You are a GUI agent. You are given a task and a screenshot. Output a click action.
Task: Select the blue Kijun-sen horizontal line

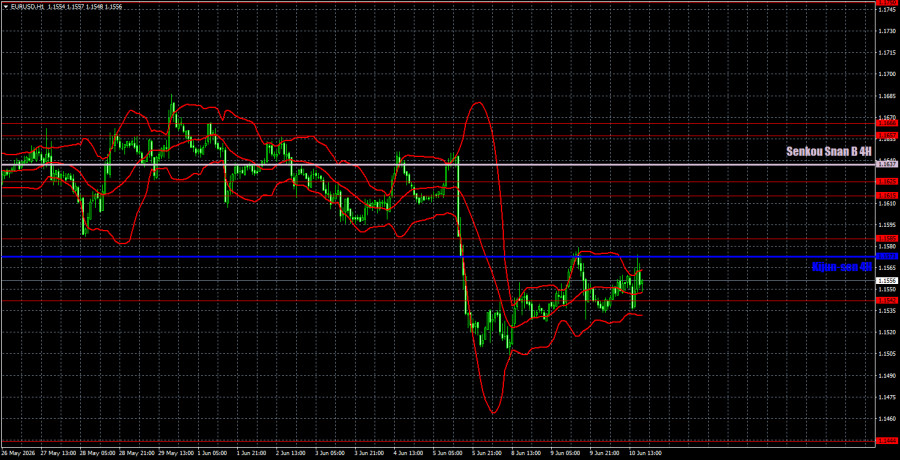click(437, 257)
